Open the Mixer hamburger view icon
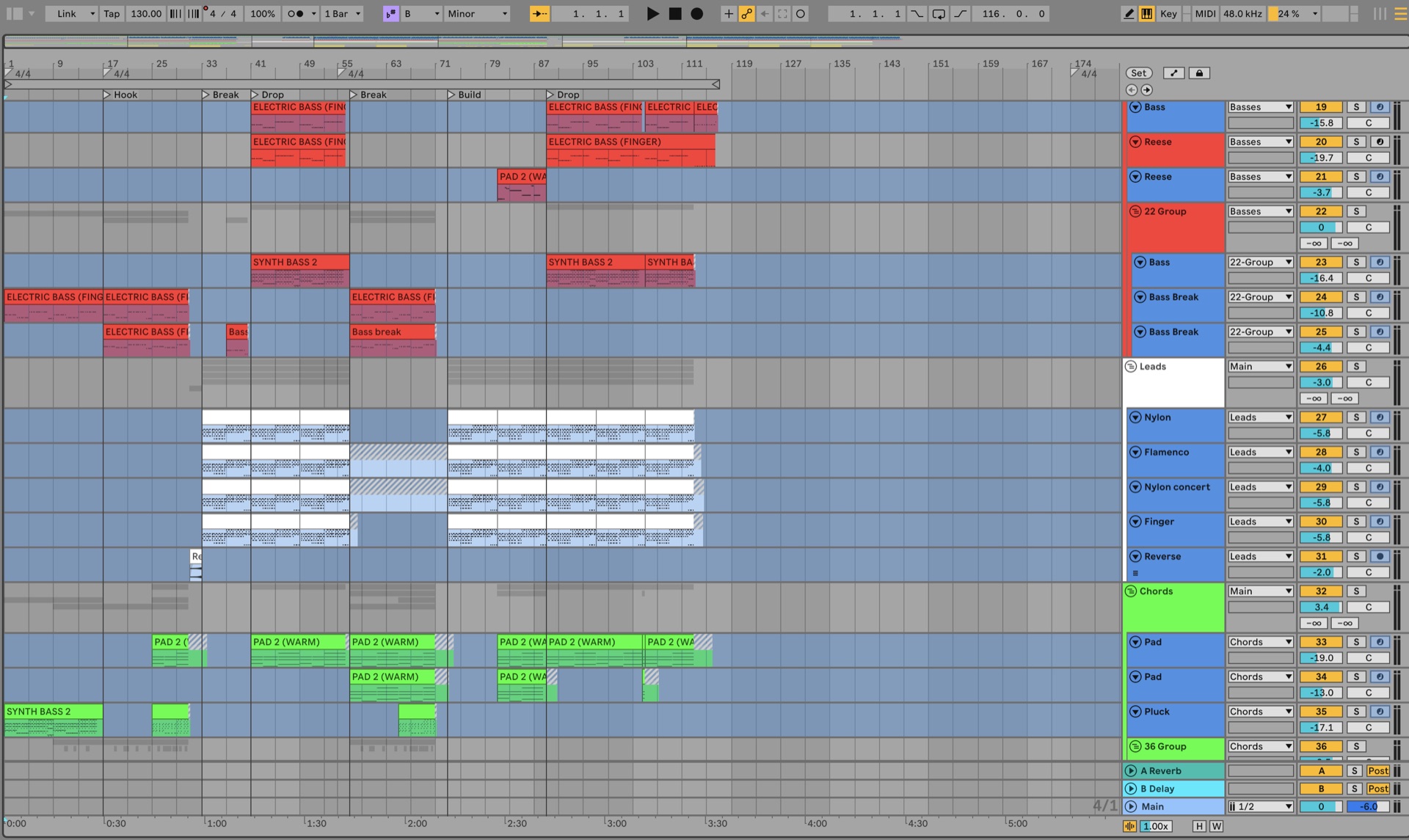1409x840 pixels. (x=1400, y=13)
